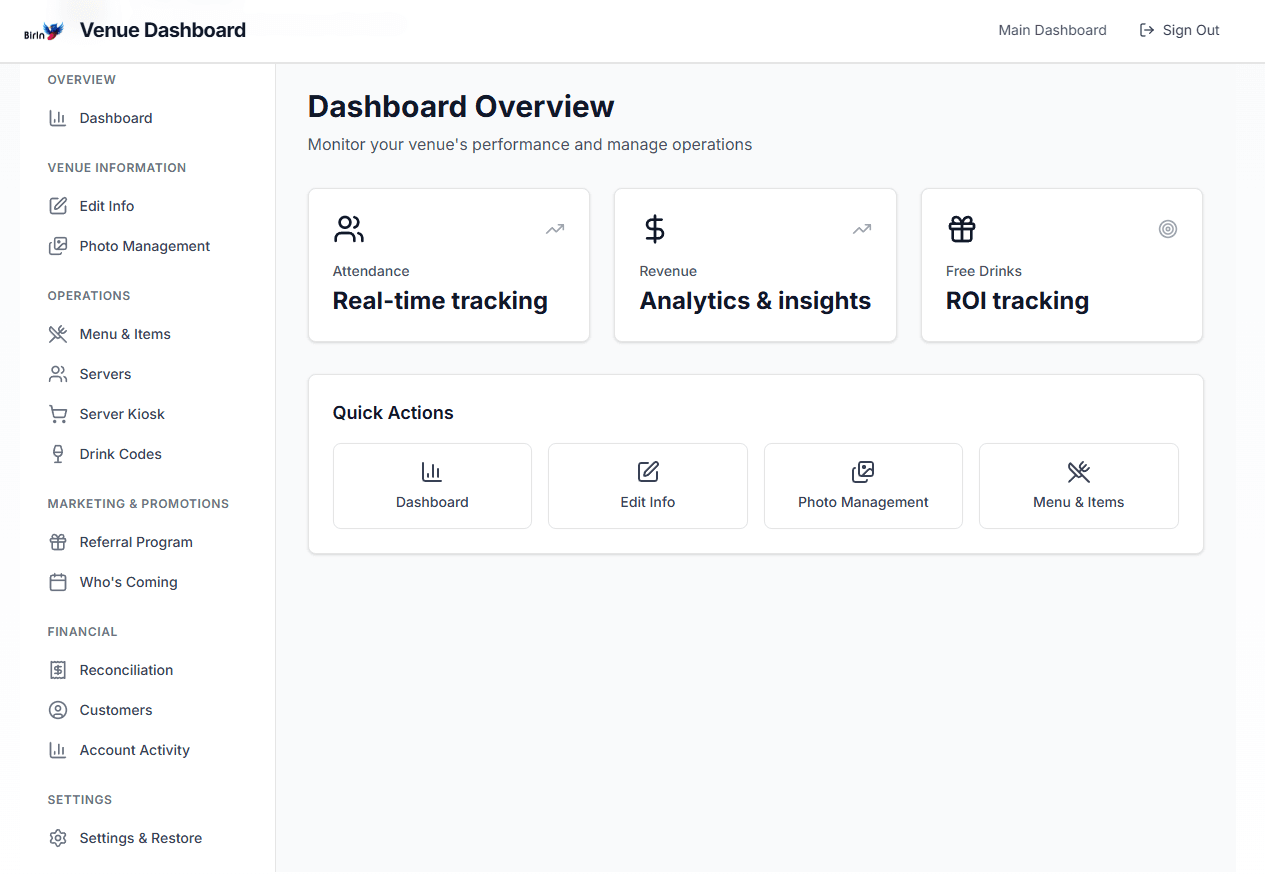
Task: Select the Menu & Items utensils icon in sidebar
Action: coord(59,334)
